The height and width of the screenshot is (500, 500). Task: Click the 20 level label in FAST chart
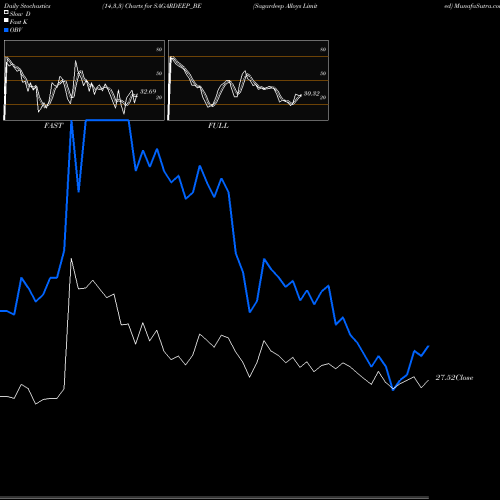[159, 97]
